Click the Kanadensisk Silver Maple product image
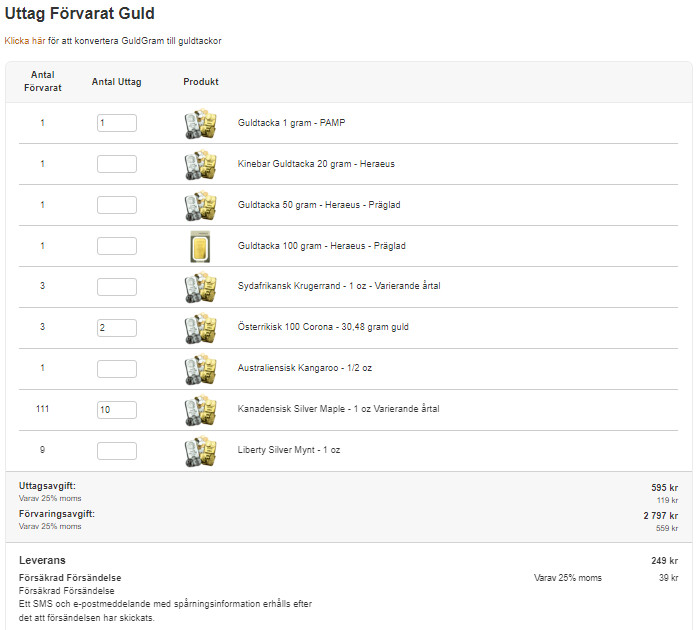699x630 pixels. [x=201, y=410]
